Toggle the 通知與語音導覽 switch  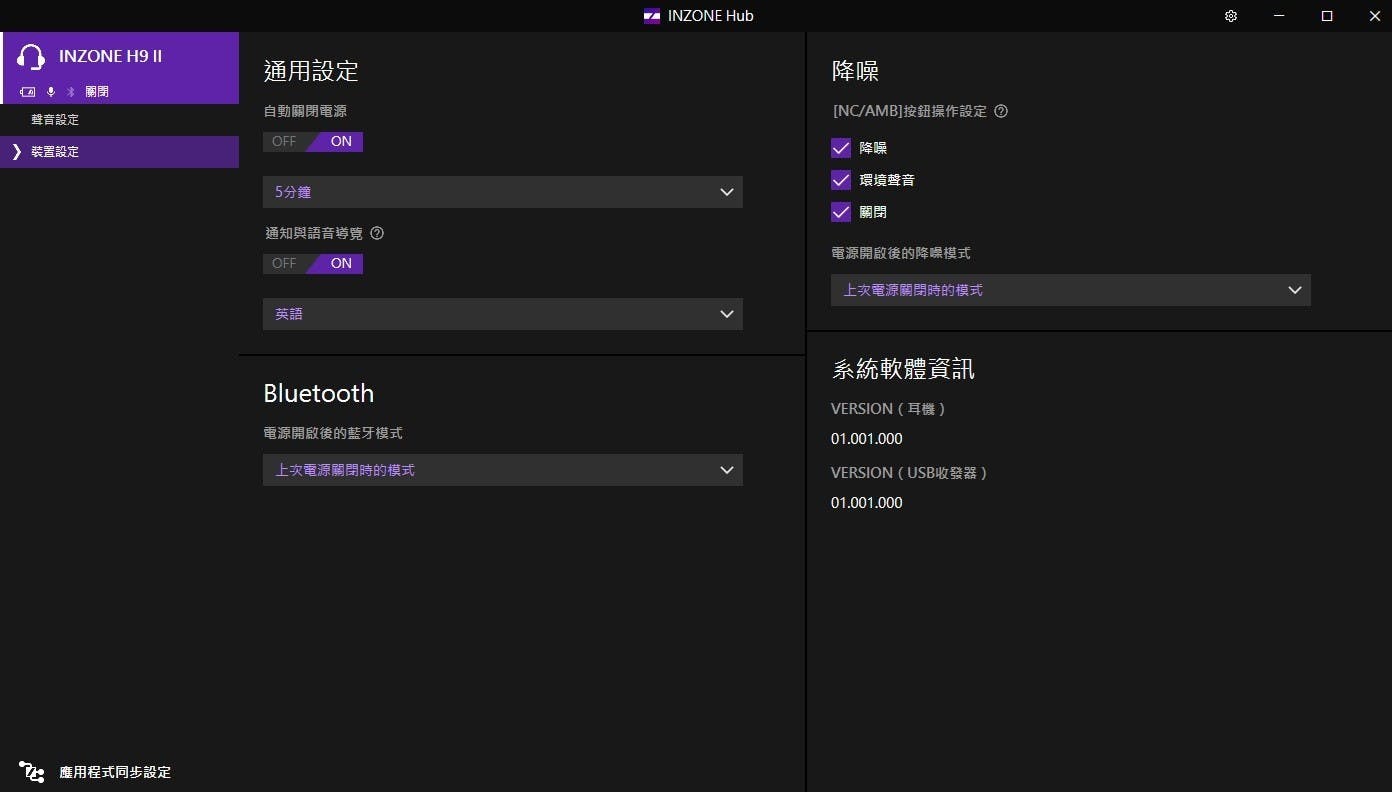(313, 263)
